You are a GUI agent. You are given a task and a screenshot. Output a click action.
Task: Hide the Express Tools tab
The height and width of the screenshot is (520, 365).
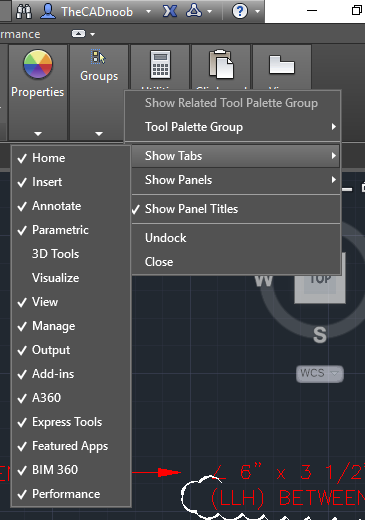coord(71,422)
